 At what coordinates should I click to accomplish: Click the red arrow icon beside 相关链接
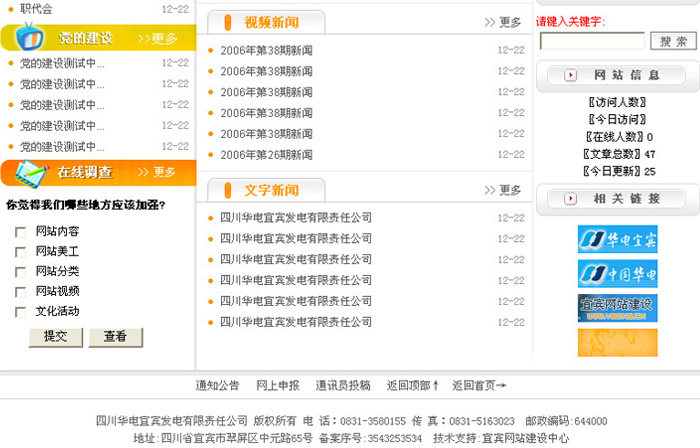(570, 199)
